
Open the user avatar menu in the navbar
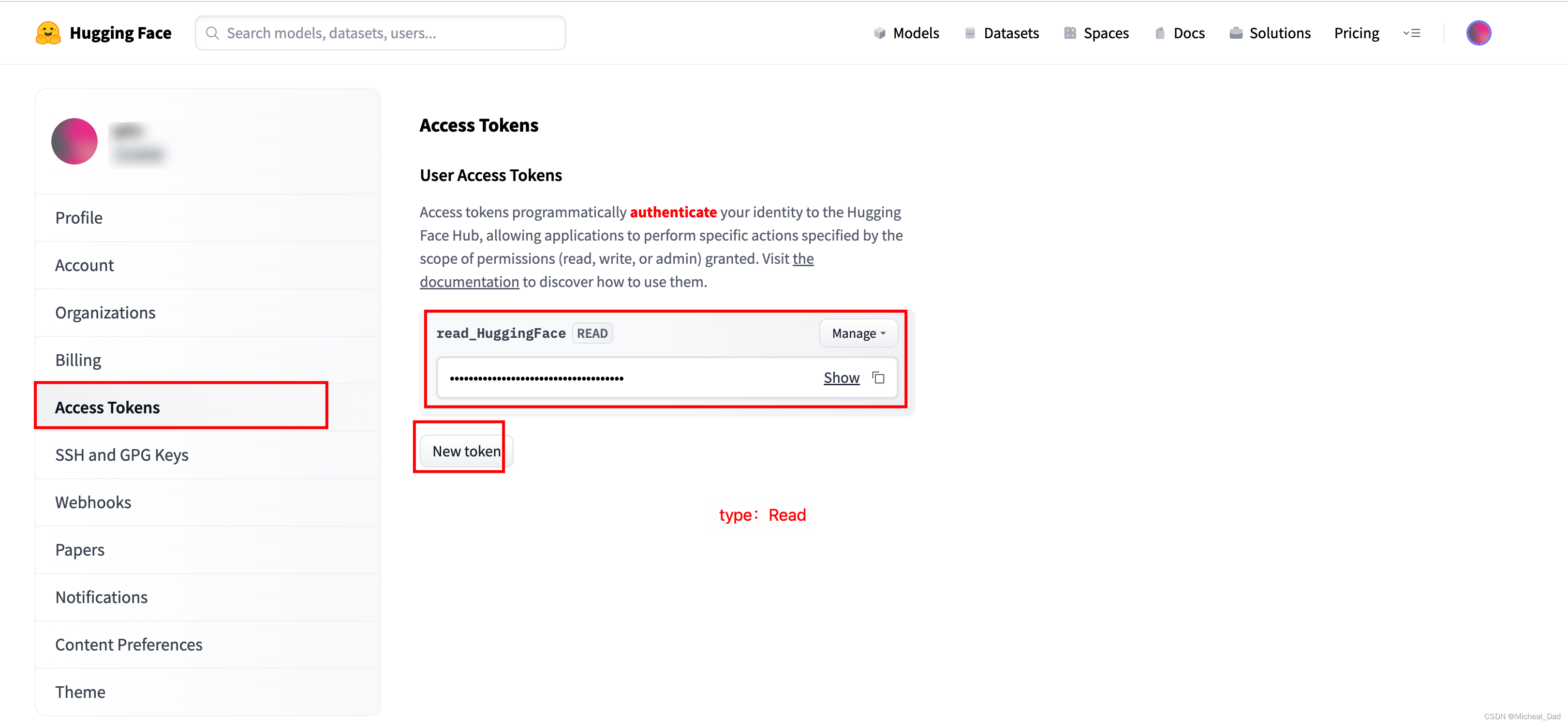click(1478, 33)
